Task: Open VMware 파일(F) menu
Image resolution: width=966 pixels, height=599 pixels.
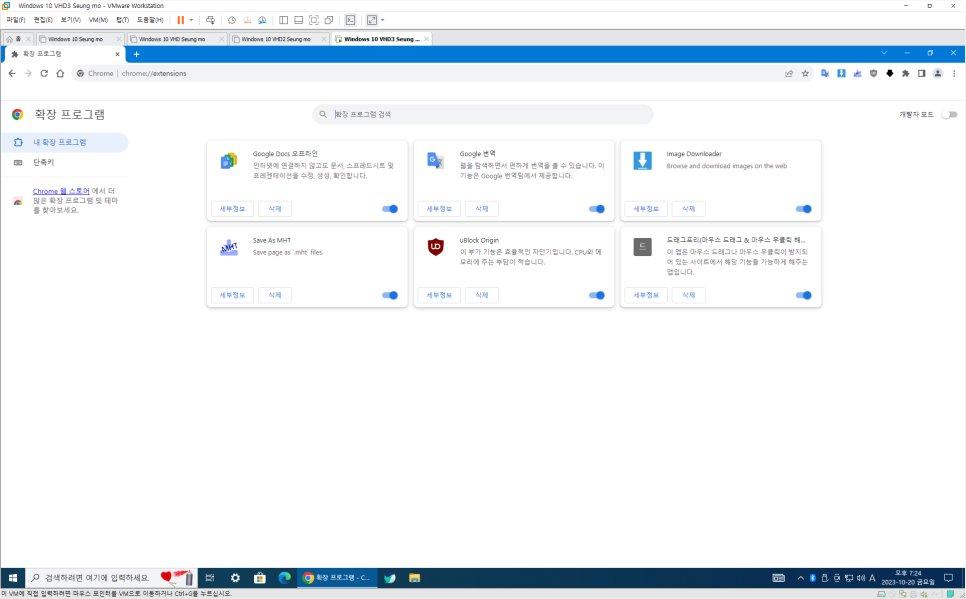Action: pos(15,20)
